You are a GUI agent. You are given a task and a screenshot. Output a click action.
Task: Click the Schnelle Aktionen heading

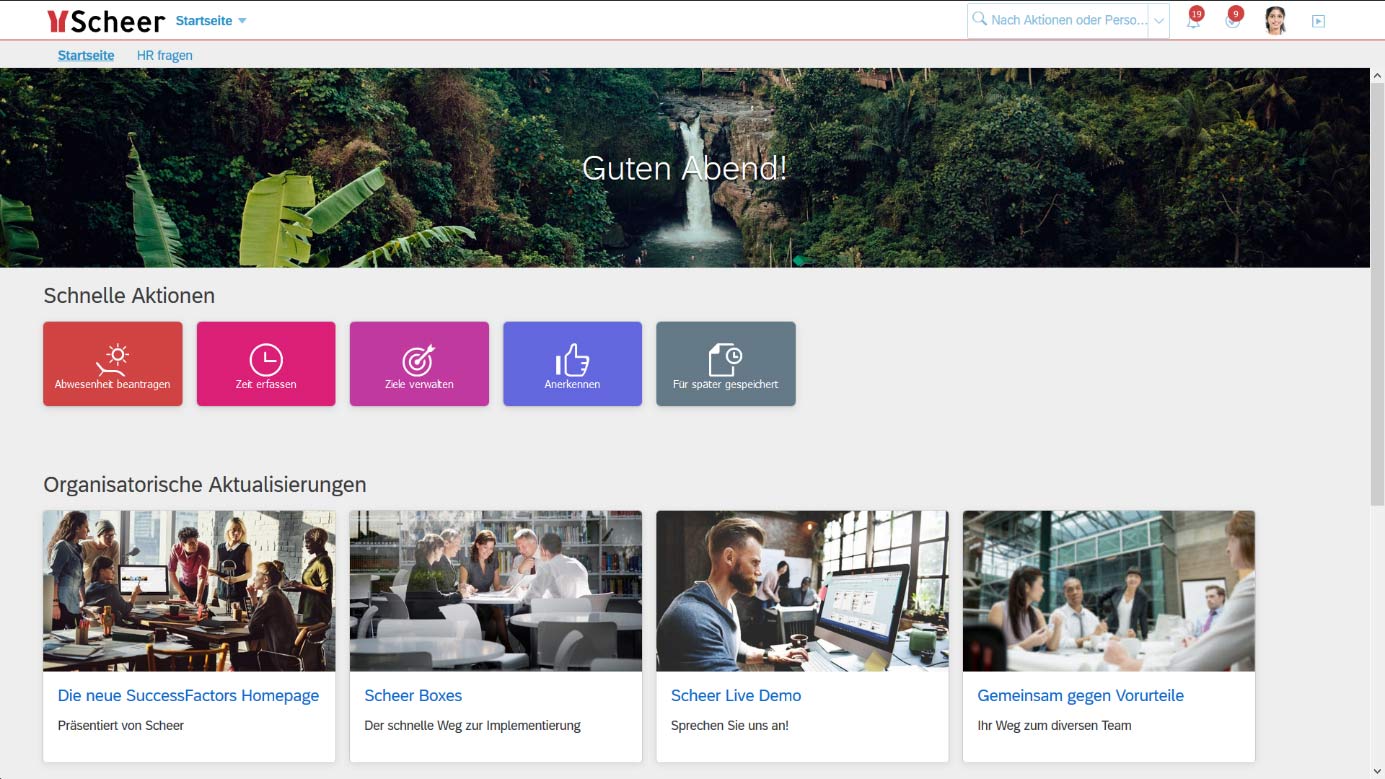pyautogui.click(x=129, y=295)
